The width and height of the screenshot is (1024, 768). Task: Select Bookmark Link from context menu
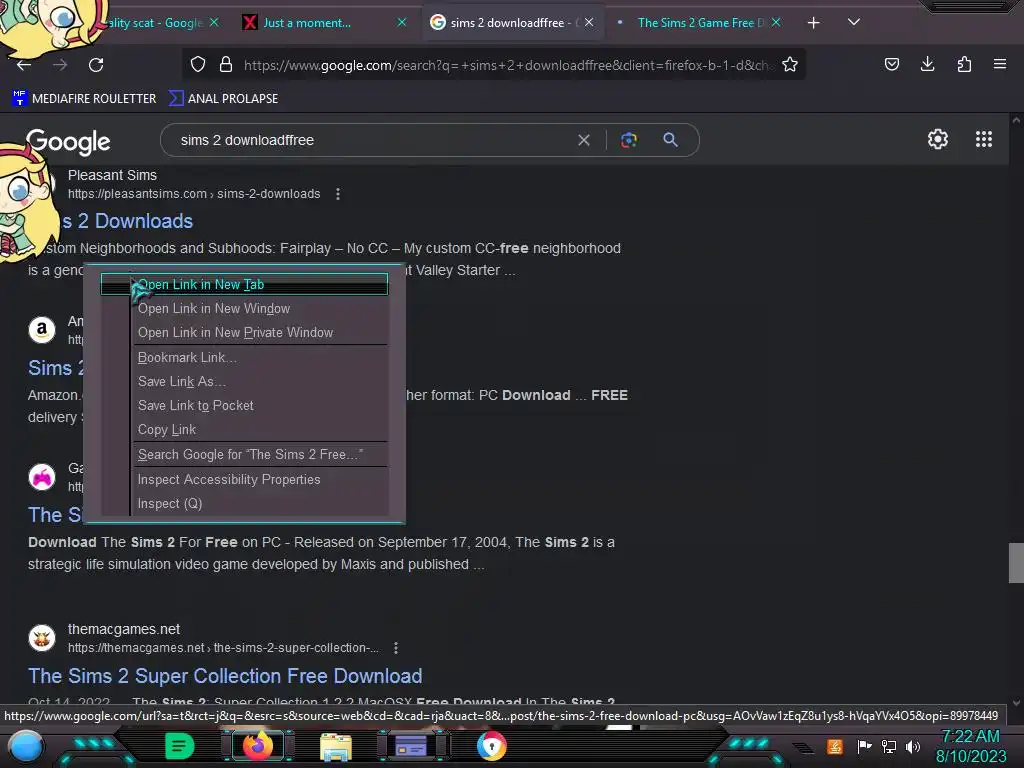click(244, 357)
